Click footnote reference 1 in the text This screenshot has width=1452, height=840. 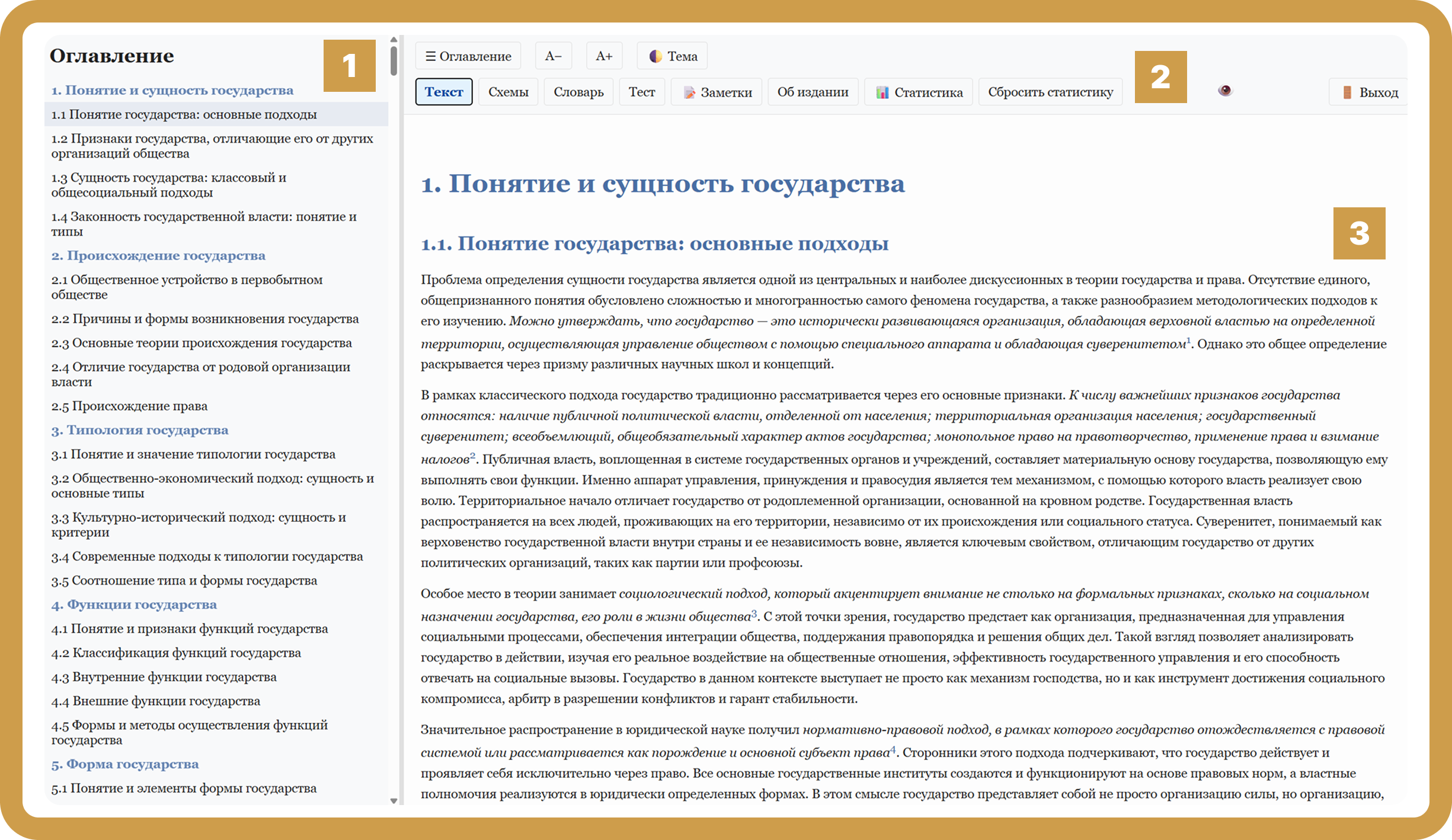pyautogui.click(x=1188, y=340)
